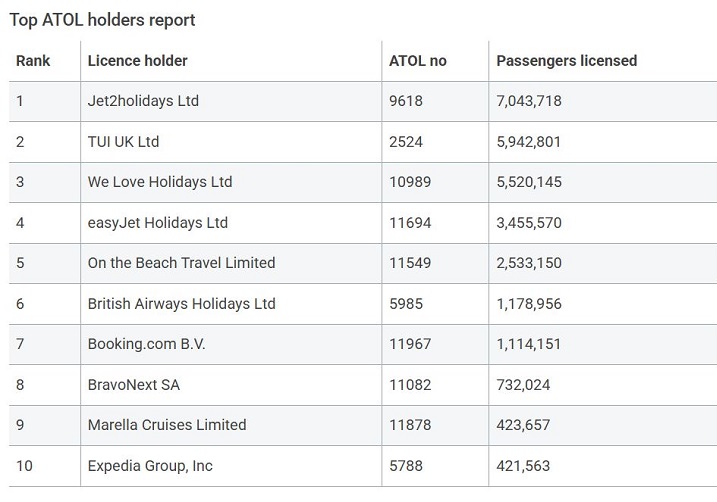Viewport: 717px width, 502px height.
Task: Click British Airways Holidays Ltd cell
Action: pos(182,304)
